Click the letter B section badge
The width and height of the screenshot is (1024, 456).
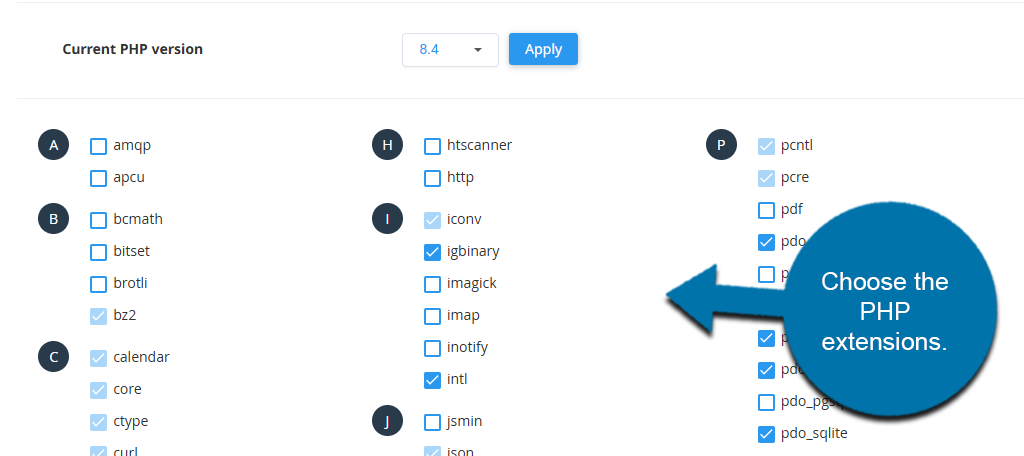(53, 219)
